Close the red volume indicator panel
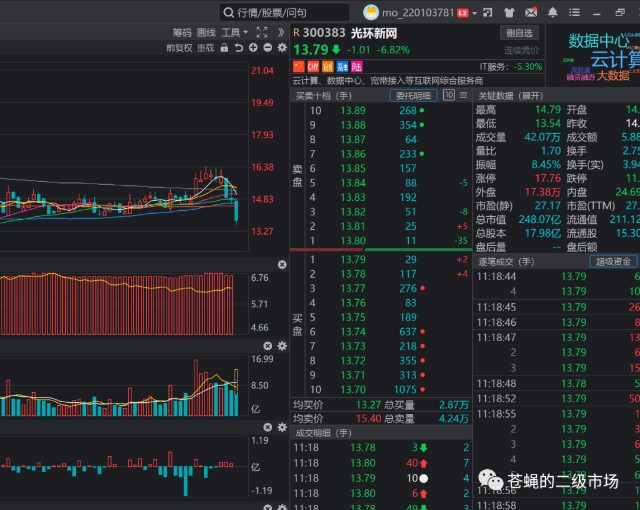This screenshot has width=640, height=510. [282, 264]
